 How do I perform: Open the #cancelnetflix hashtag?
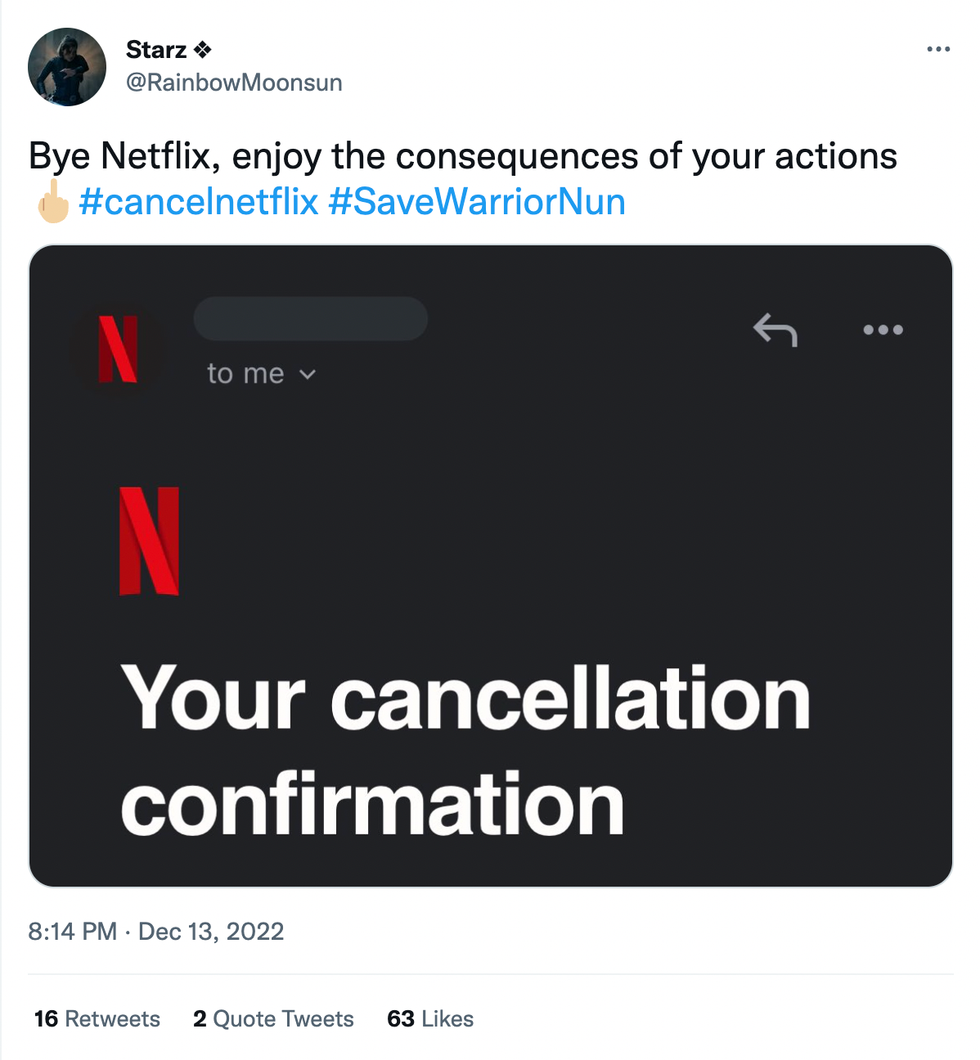(198, 201)
